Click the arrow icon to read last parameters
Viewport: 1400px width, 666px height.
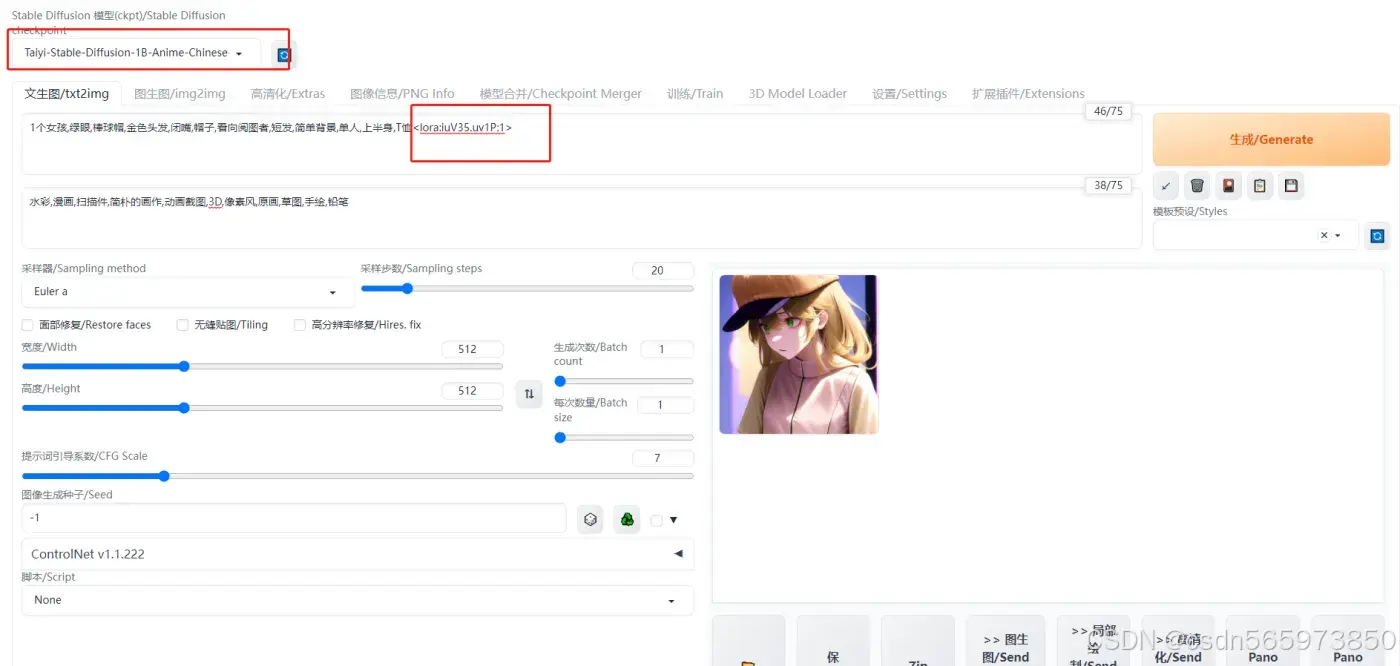point(1166,186)
